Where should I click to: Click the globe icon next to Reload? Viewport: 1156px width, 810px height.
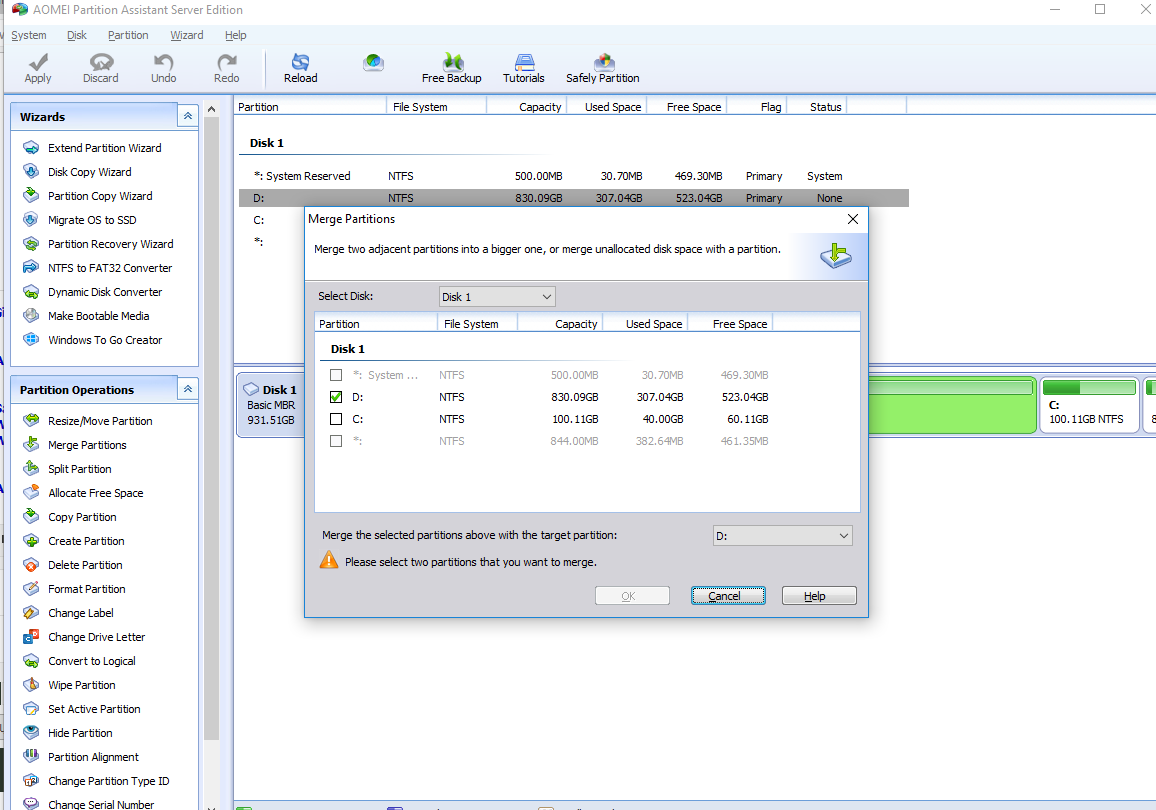coord(374,63)
